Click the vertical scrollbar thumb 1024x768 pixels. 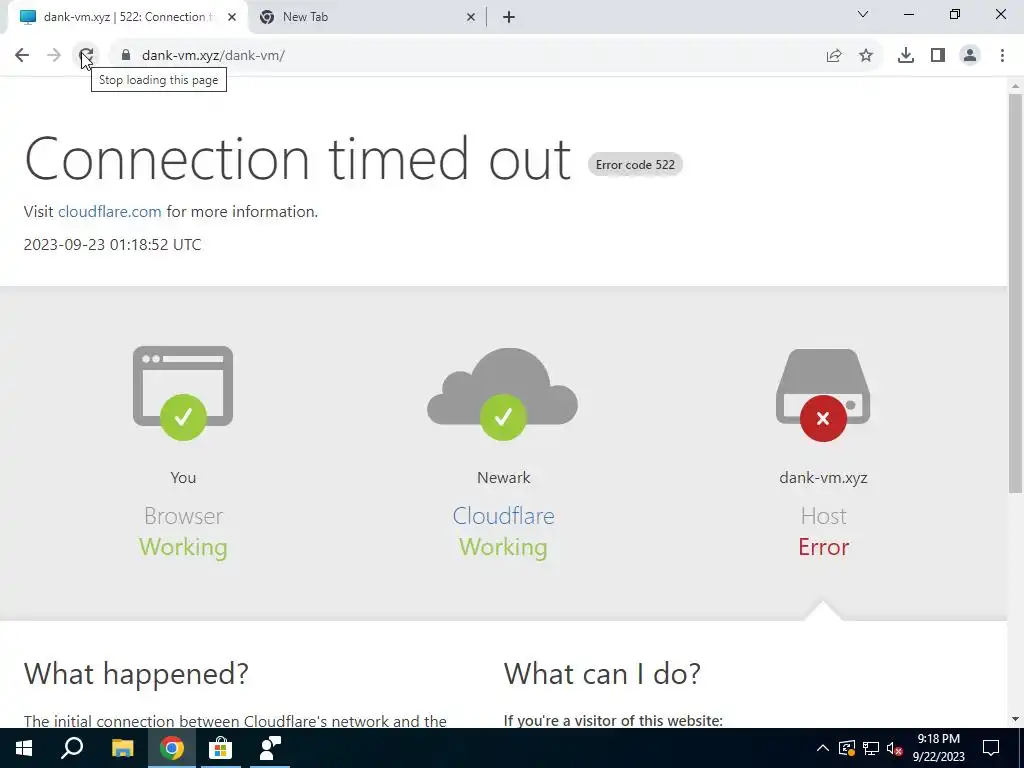click(x=1016, y=293)
